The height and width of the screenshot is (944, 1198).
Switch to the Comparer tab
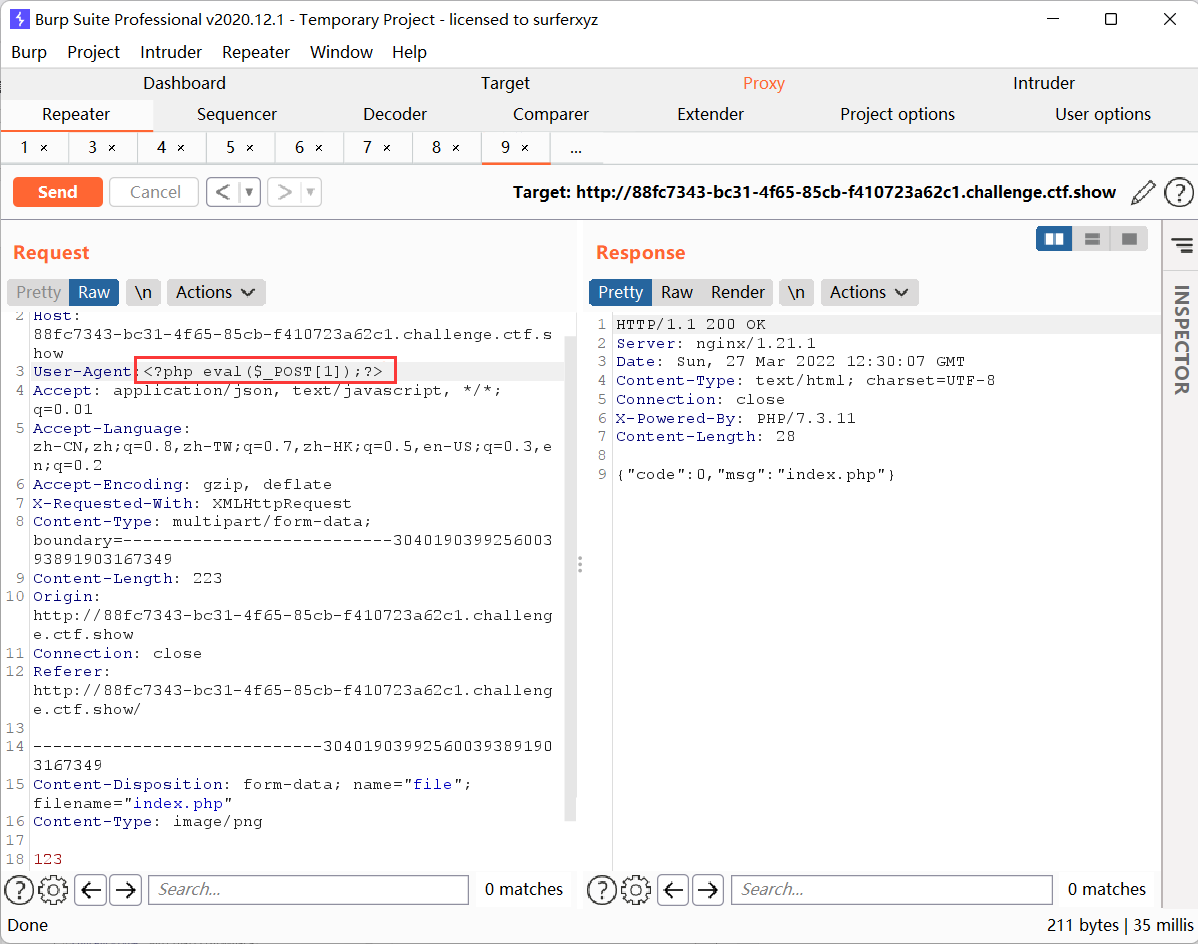click(551, 115)
